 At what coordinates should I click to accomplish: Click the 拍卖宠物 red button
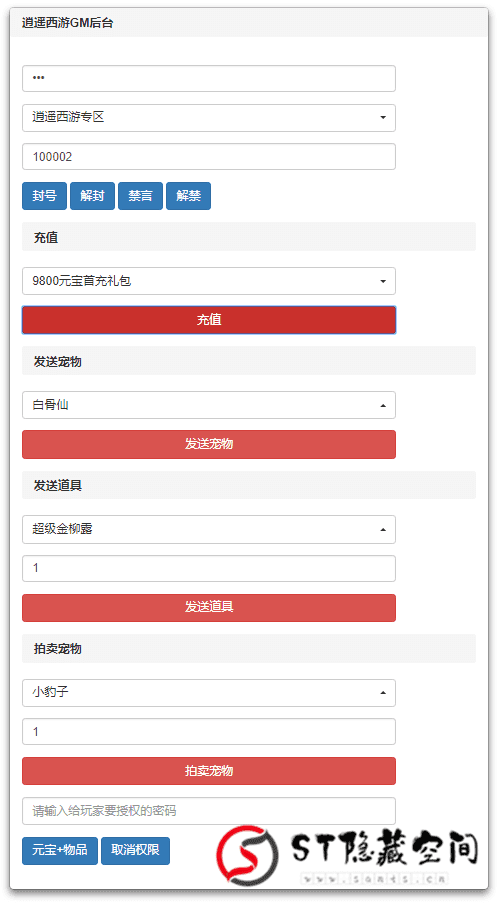pos(209,771)
